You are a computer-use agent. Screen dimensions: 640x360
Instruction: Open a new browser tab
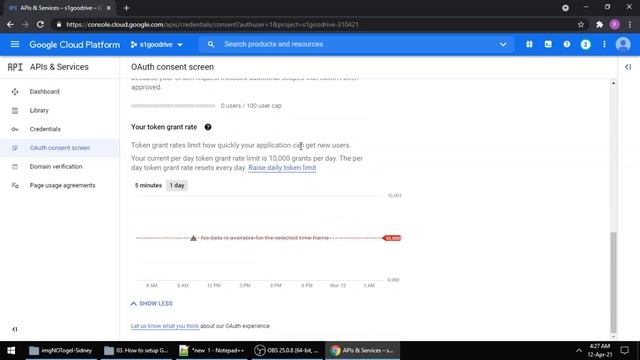coord(126,8)
